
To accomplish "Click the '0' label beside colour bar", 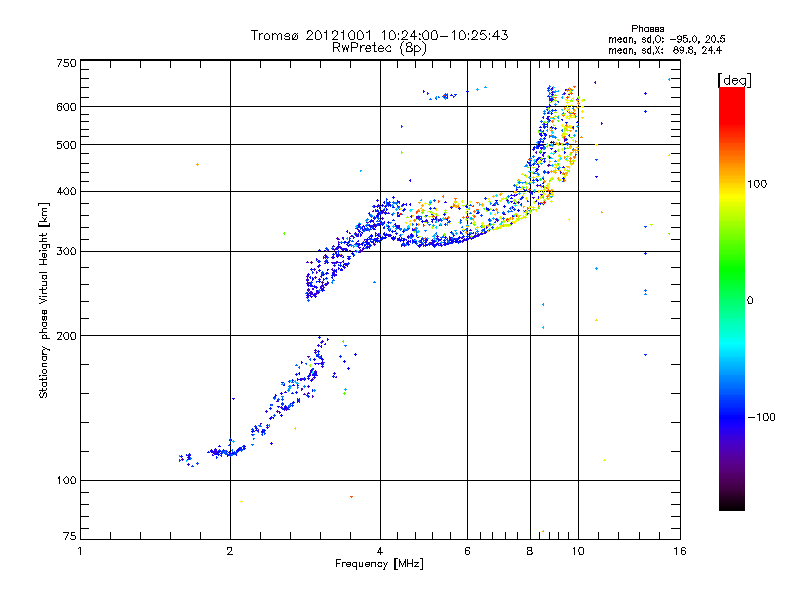I will coord(750,300).
